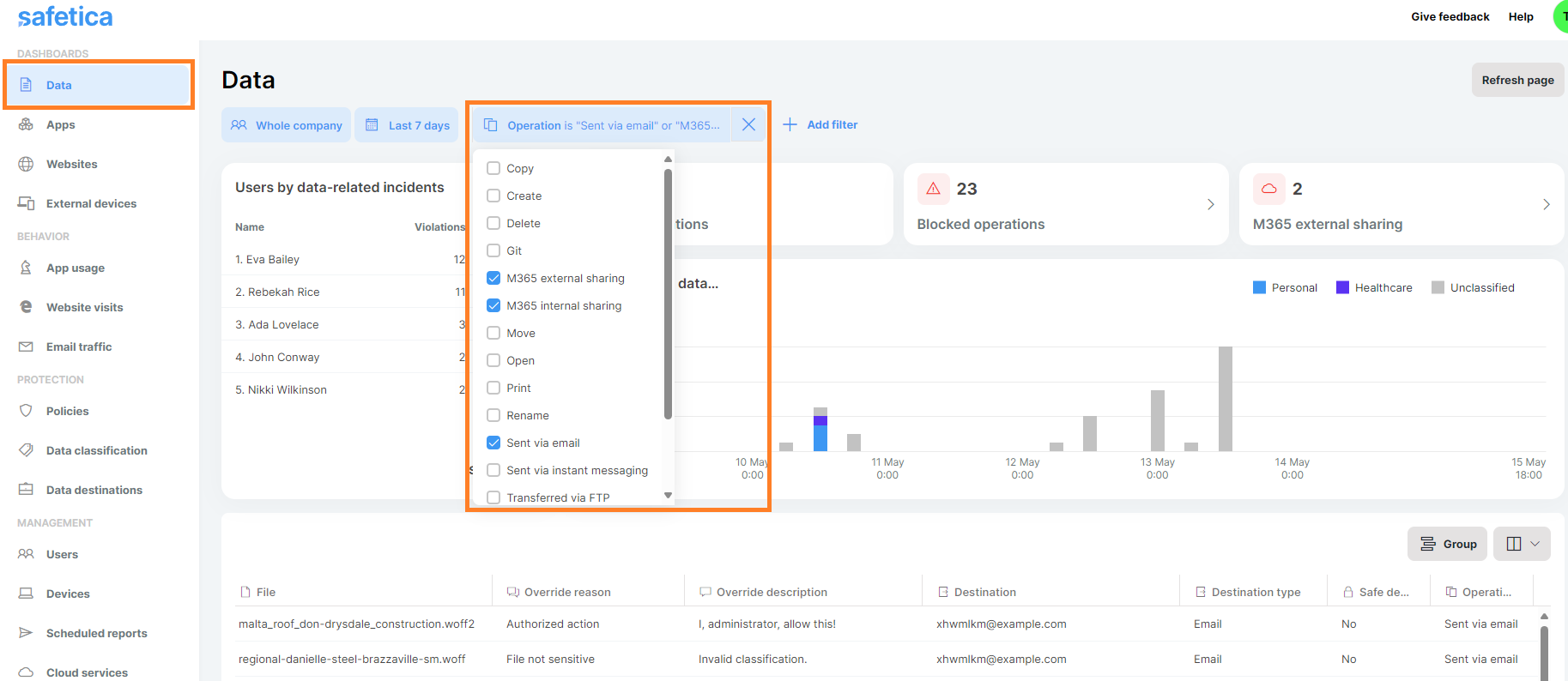This screenshot has height=681, width=1568.
Task: Click the Override reason column icon
Action: (x=513, y=592)
